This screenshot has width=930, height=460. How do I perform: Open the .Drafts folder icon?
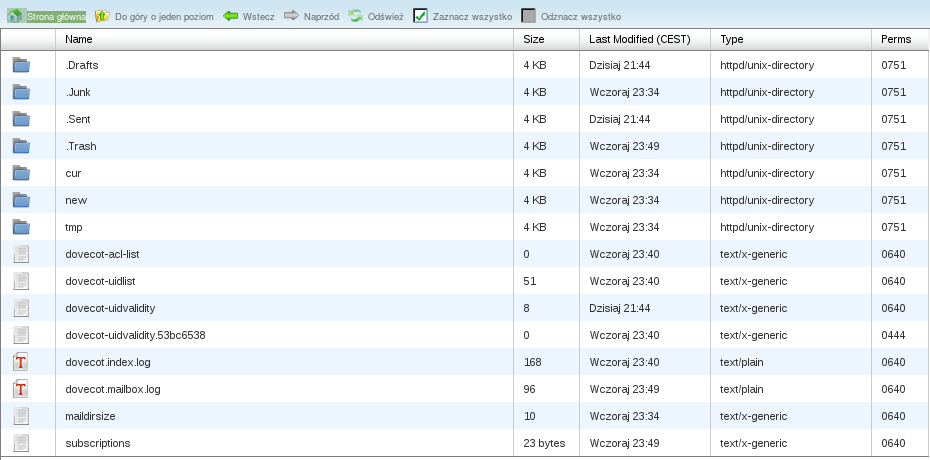[x=21, y=65]
